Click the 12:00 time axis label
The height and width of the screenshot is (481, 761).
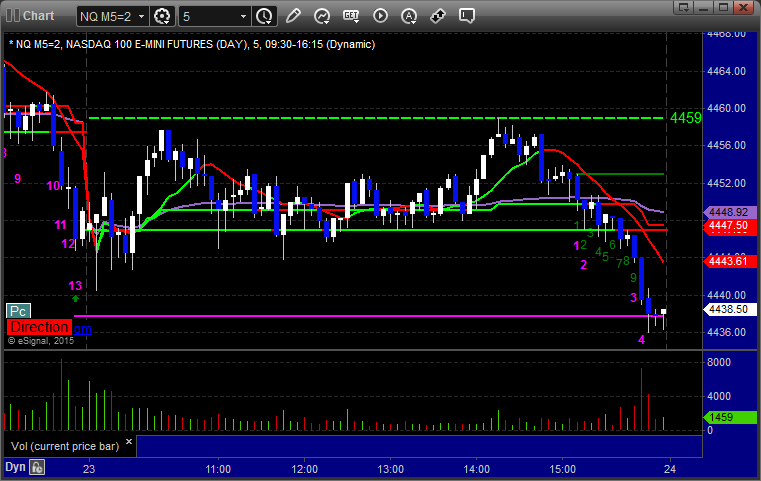click(x=305, y=469)
